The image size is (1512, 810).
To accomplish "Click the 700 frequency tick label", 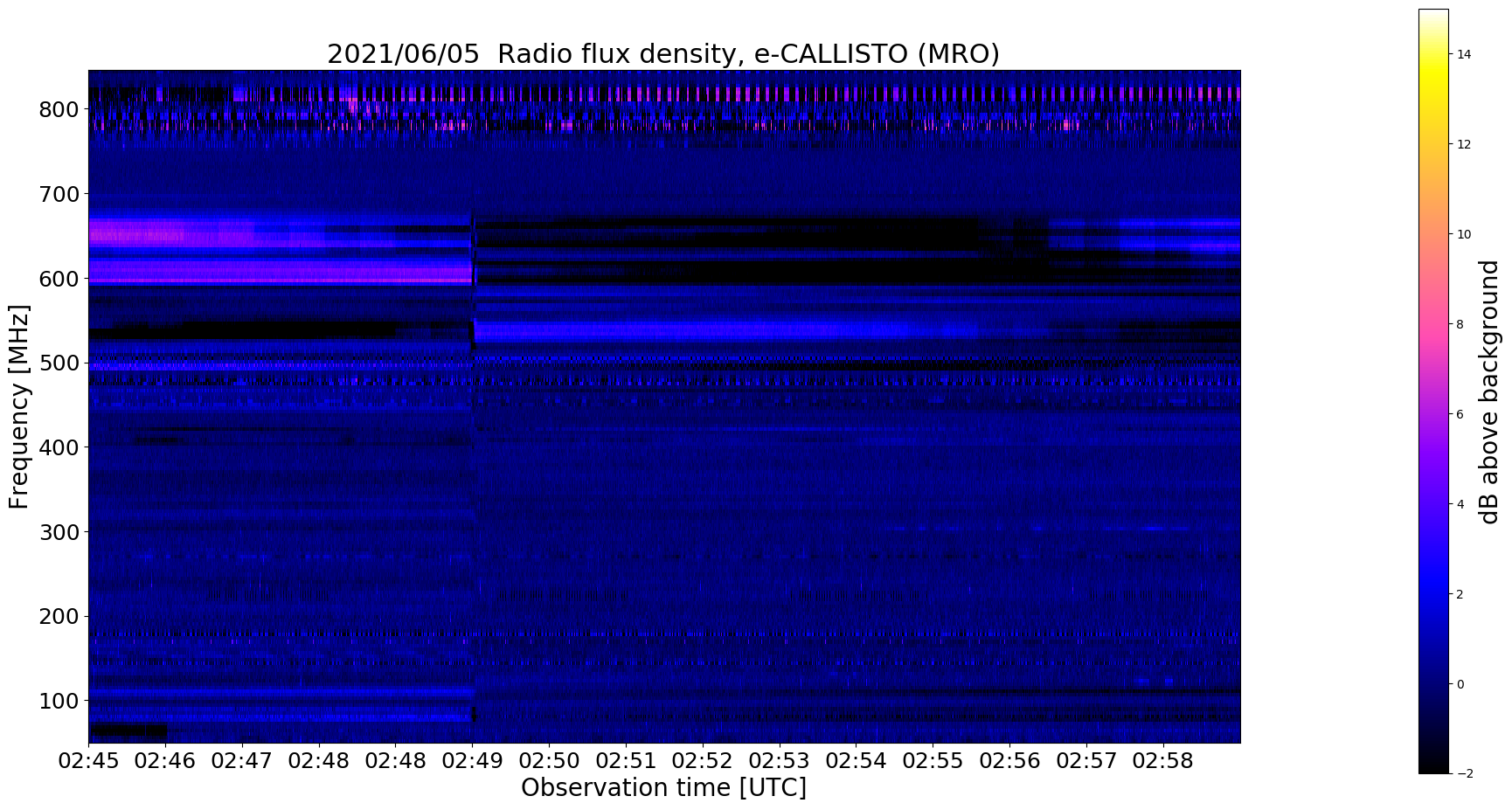I will [x=60, y=194].
